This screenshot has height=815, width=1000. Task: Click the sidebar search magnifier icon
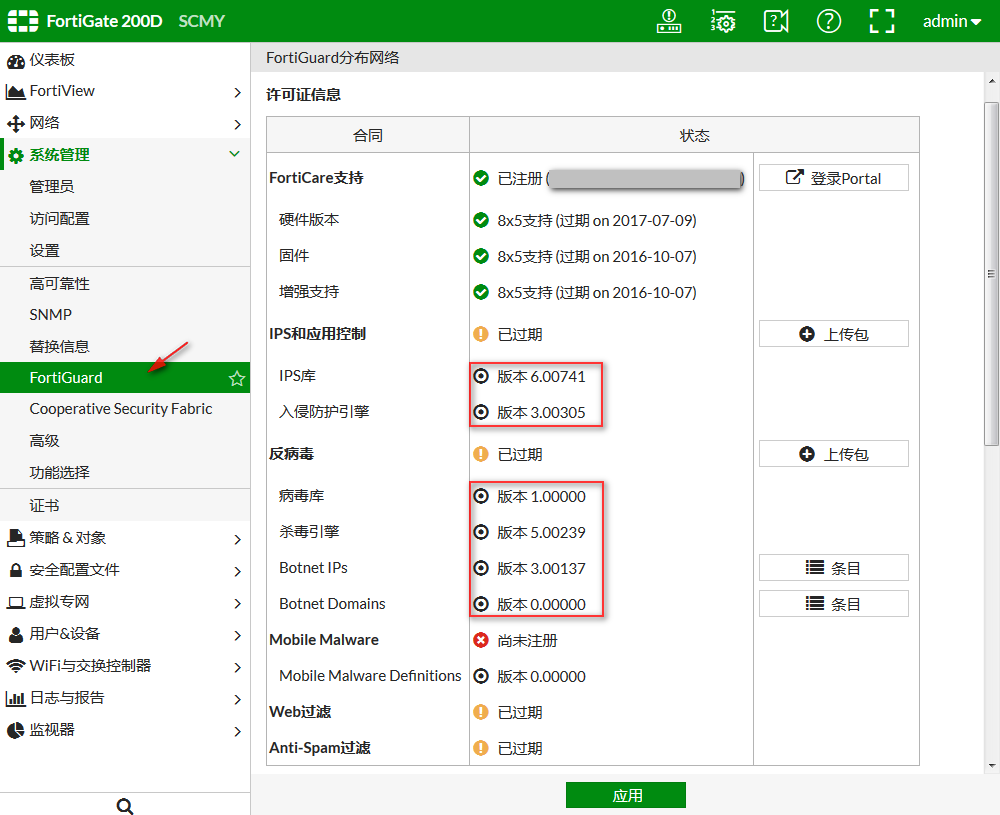click(x=125, y=806)
